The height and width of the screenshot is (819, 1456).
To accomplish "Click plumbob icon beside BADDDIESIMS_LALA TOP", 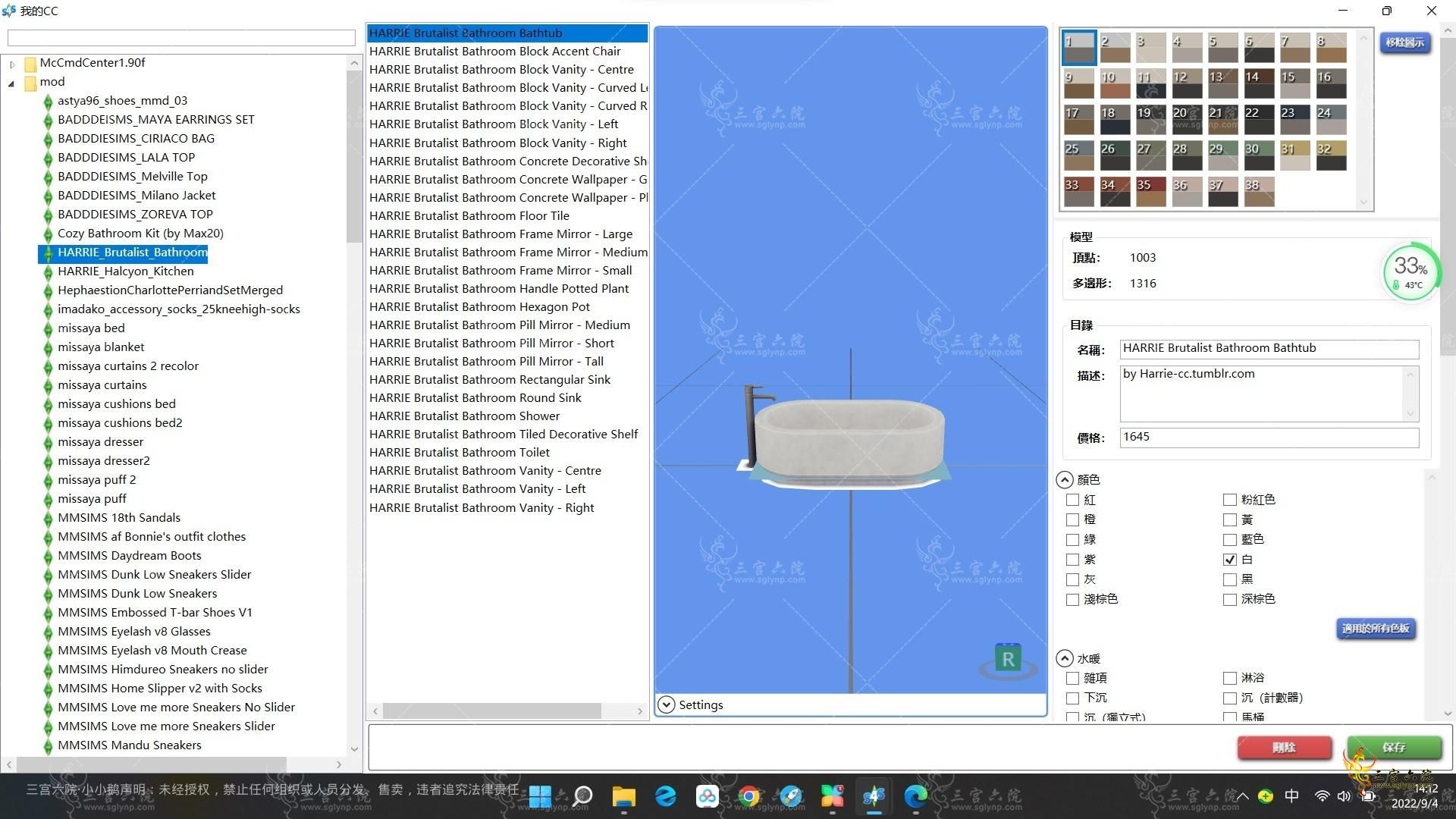I will pos(48,158).
